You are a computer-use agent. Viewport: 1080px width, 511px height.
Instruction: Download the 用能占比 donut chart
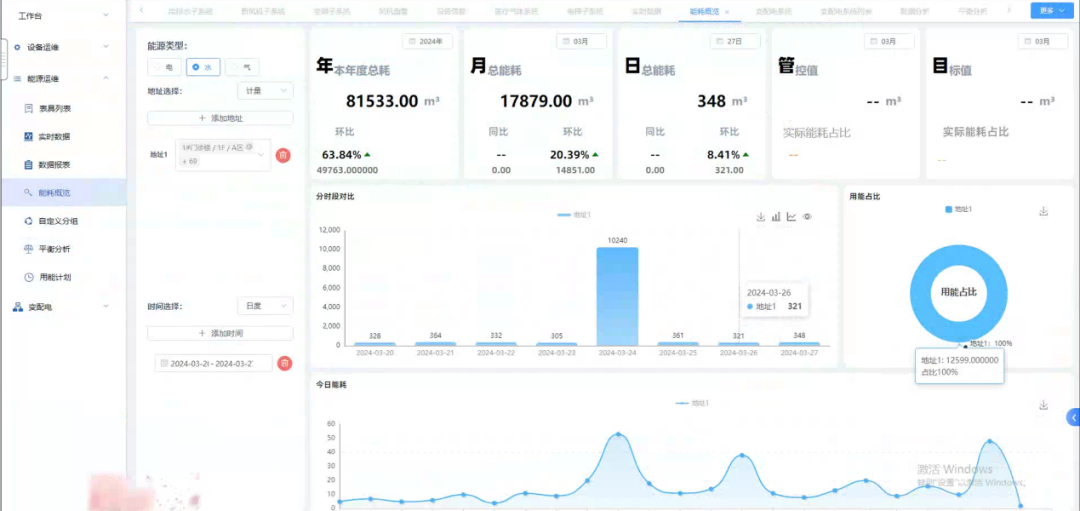coord(1043,211)
